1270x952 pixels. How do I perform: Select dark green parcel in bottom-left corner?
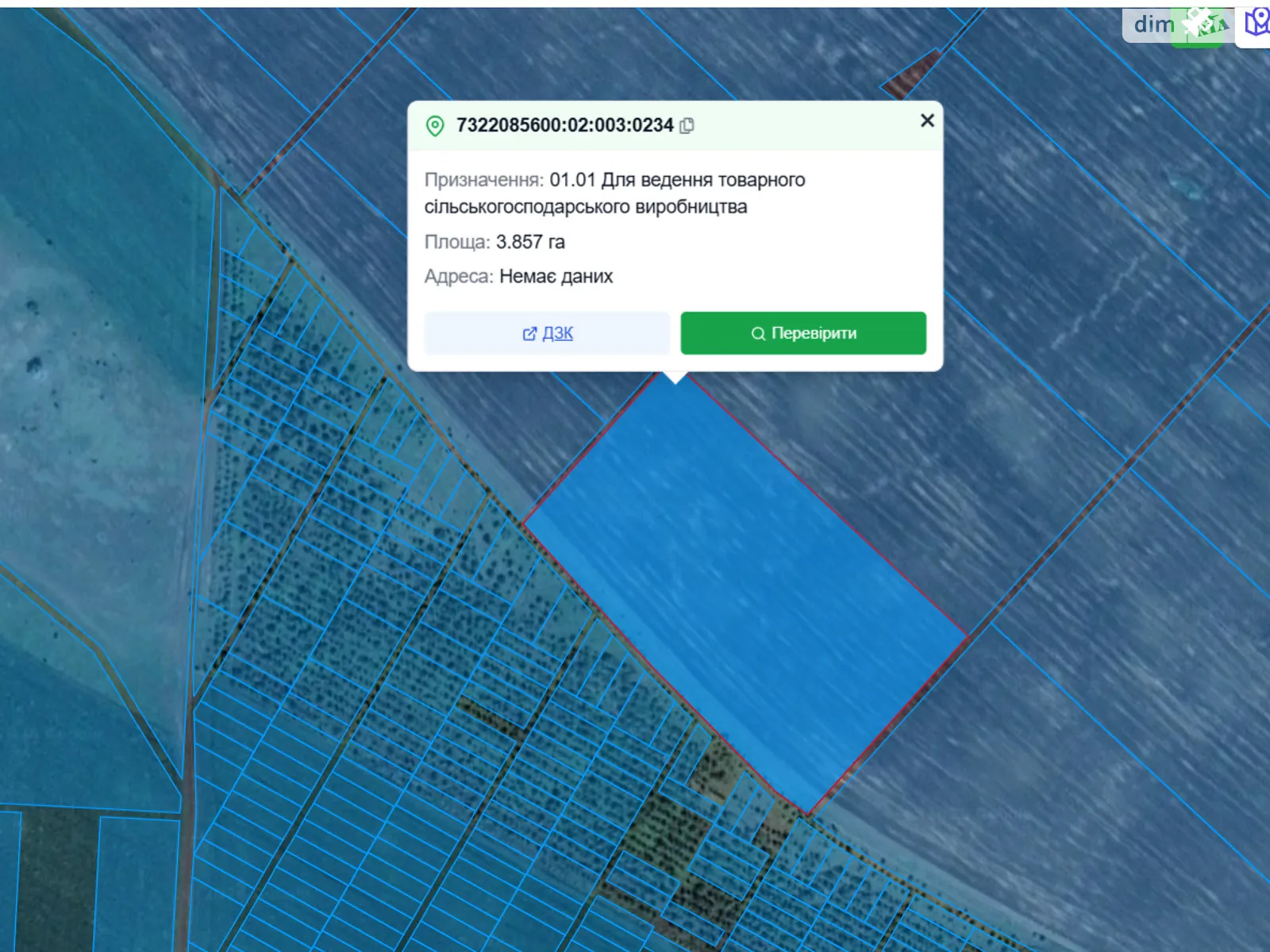click(57, 881)
